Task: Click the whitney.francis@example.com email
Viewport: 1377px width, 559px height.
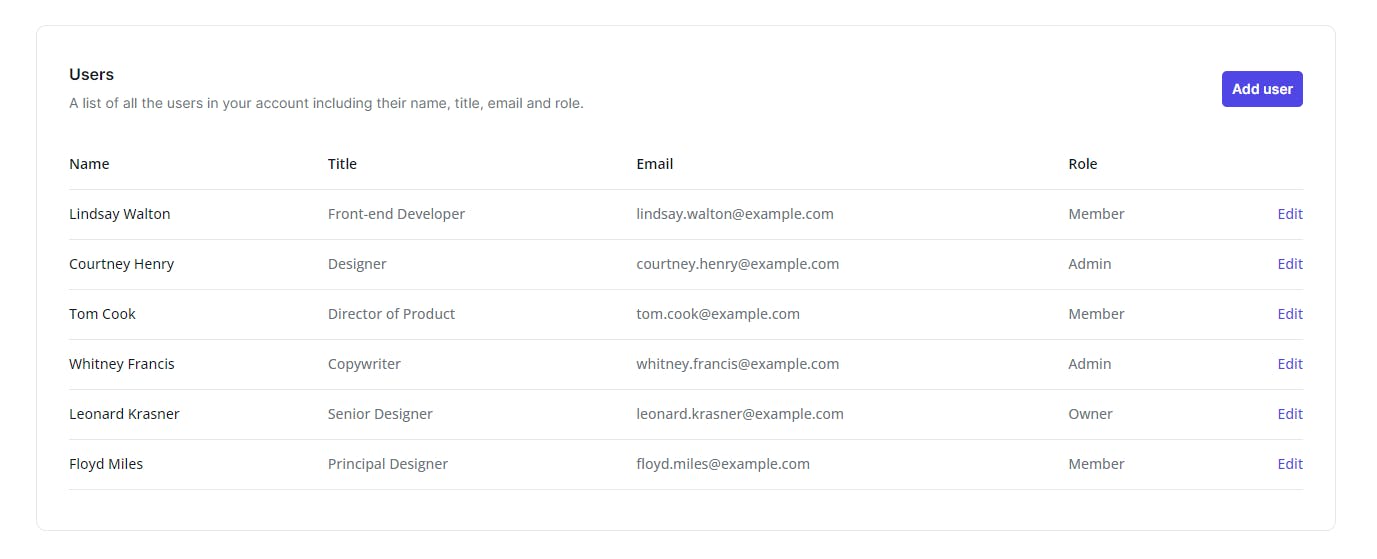Action: pos(738,364)
